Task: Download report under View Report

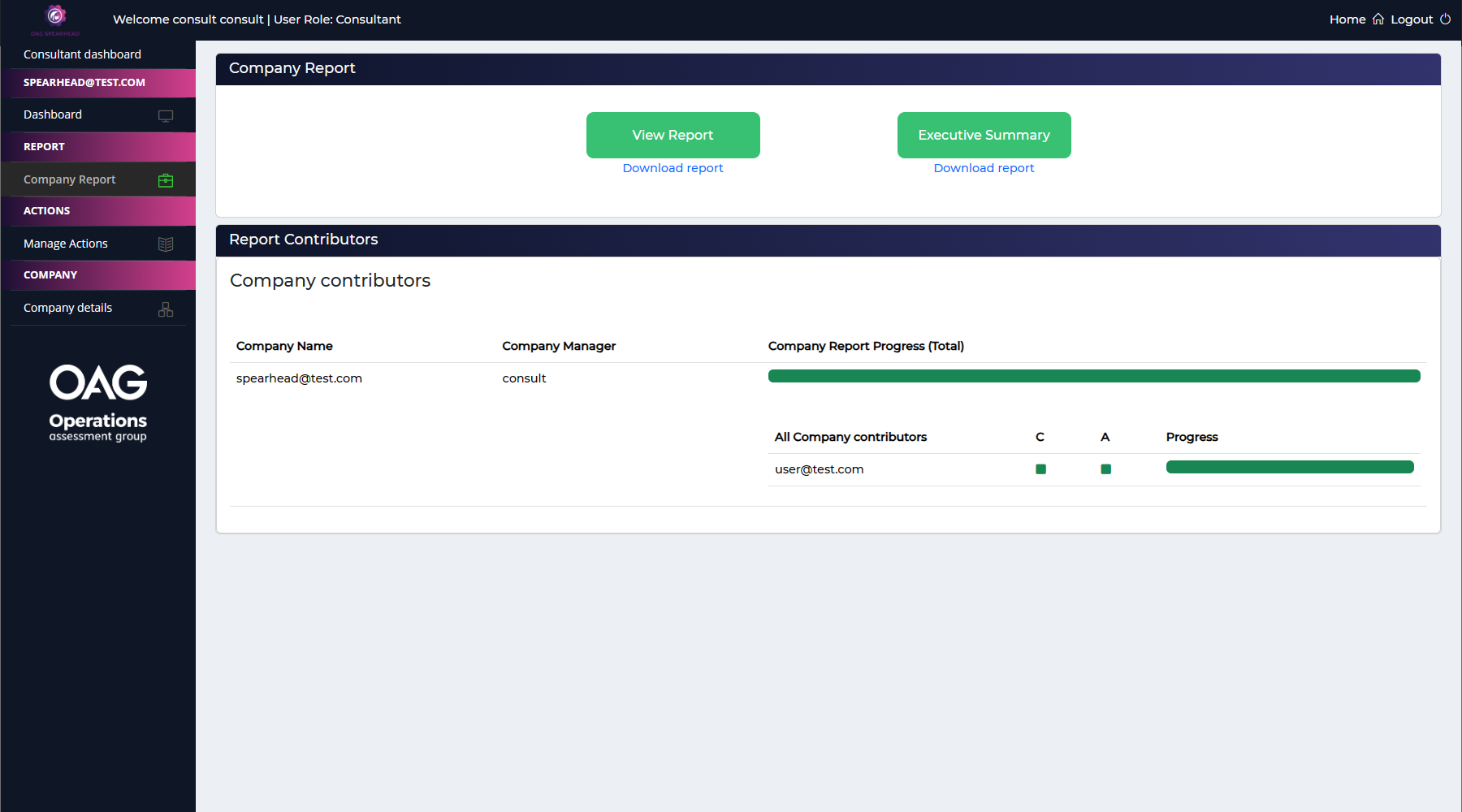Action: [x=673, y=168]
